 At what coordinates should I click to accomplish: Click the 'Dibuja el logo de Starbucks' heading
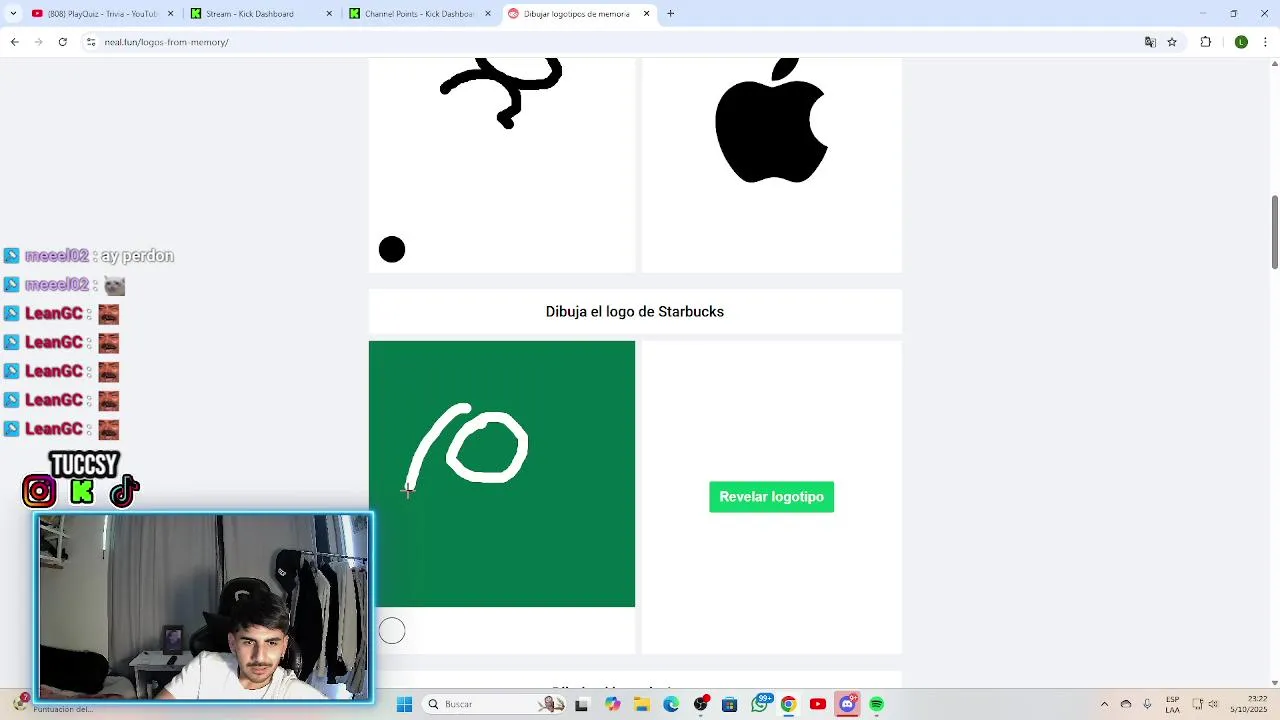[635, 312]
